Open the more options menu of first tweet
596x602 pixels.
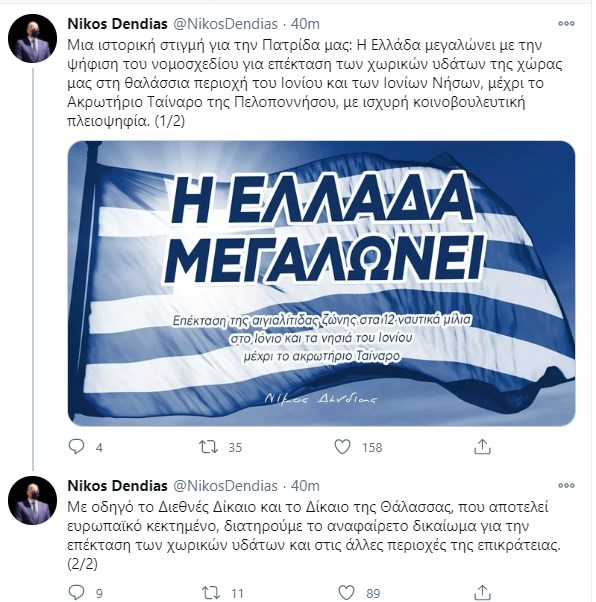[566, 23]
